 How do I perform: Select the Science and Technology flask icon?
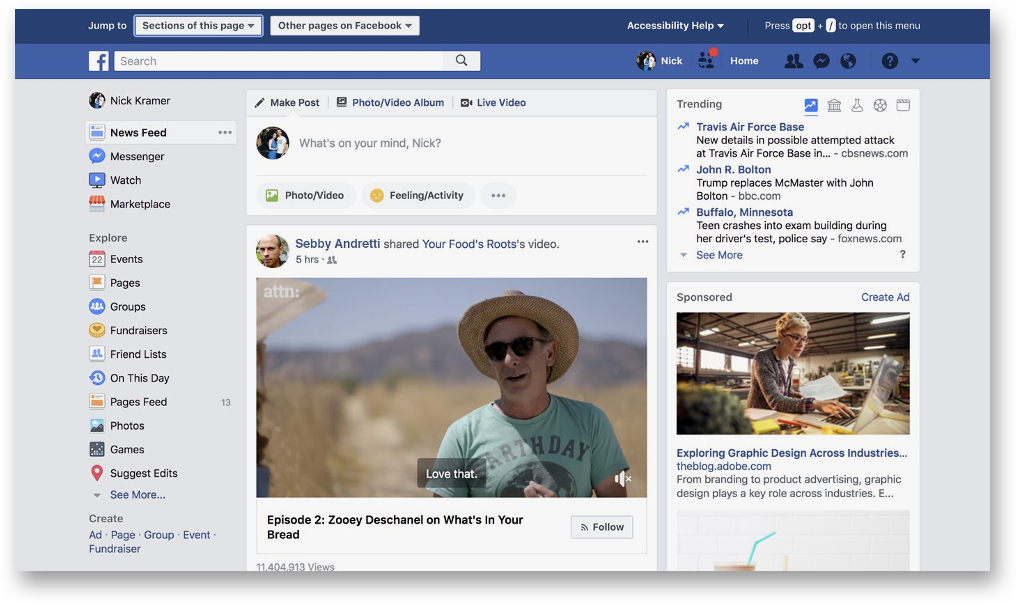coord(857,105)
